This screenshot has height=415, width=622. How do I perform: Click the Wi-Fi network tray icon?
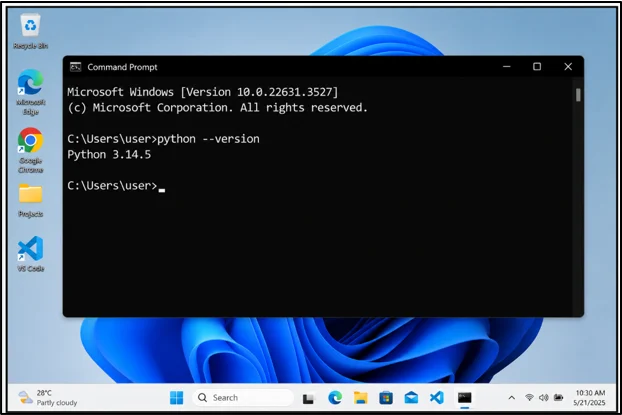tap(529, 397)
